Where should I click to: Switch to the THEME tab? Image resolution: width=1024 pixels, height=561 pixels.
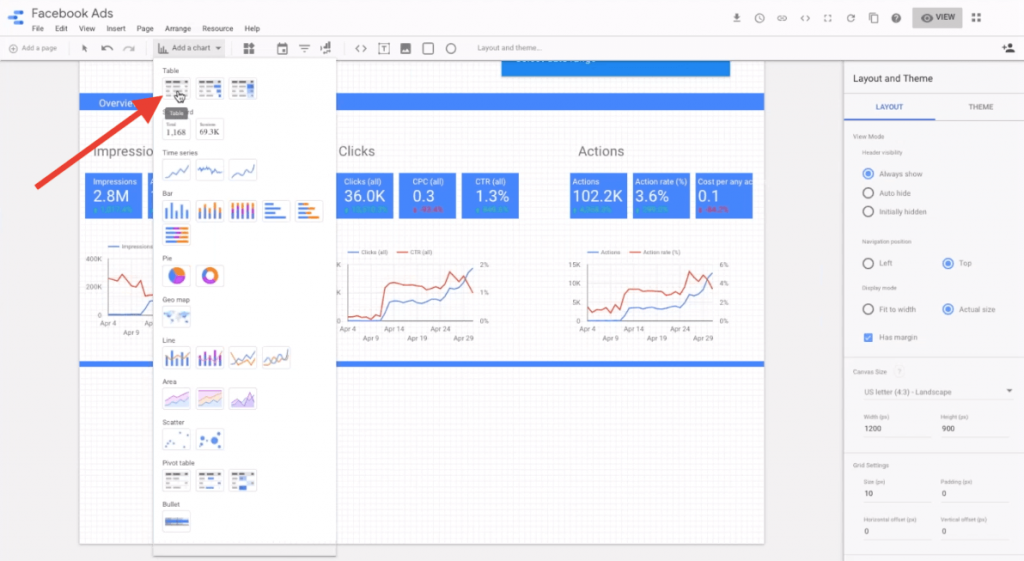pos(980,107)
